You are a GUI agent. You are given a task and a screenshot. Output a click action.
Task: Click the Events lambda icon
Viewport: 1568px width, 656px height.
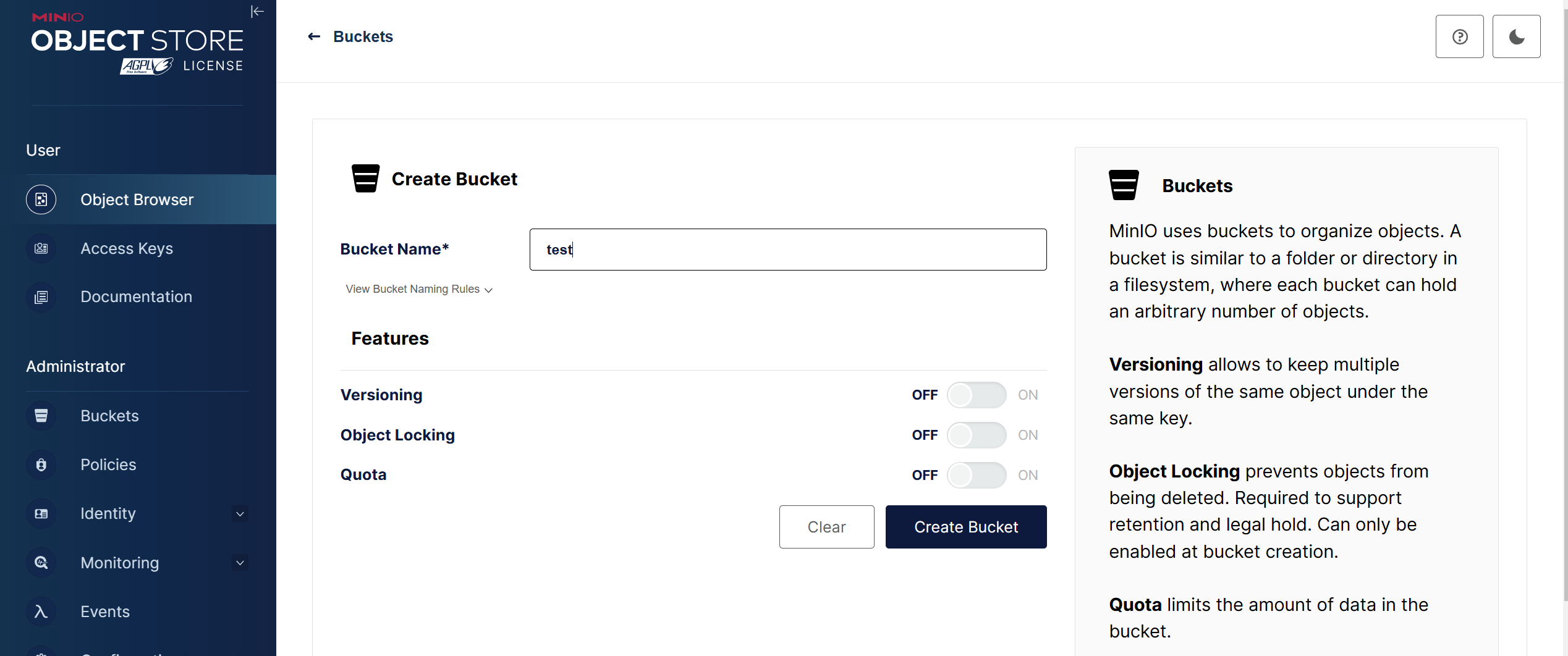pyautogui.click(x=41, y=612)
